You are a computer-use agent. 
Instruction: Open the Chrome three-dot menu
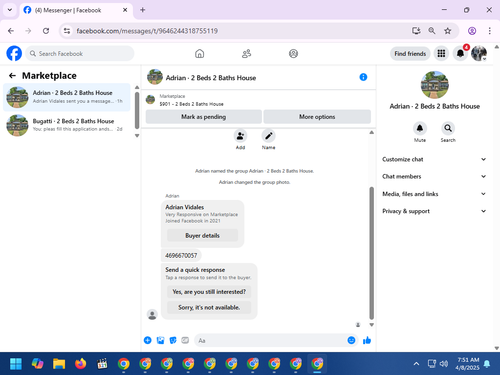(489, 31)
